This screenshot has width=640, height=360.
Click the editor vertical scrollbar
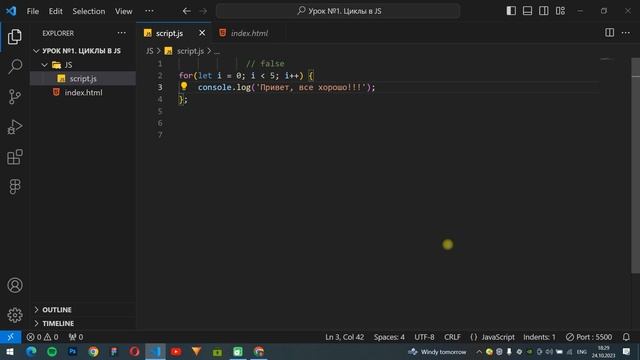tap(636, 165)
